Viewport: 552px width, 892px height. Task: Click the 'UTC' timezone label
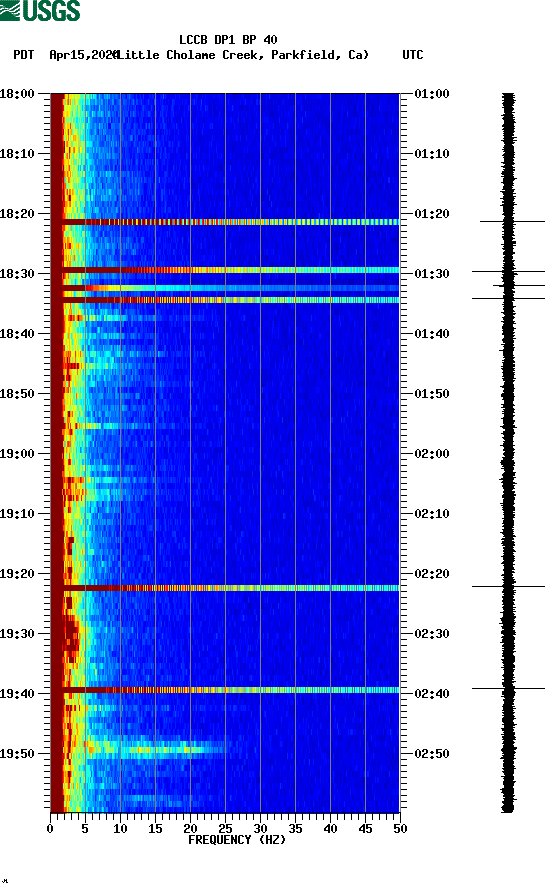click(x=413, y=55)
